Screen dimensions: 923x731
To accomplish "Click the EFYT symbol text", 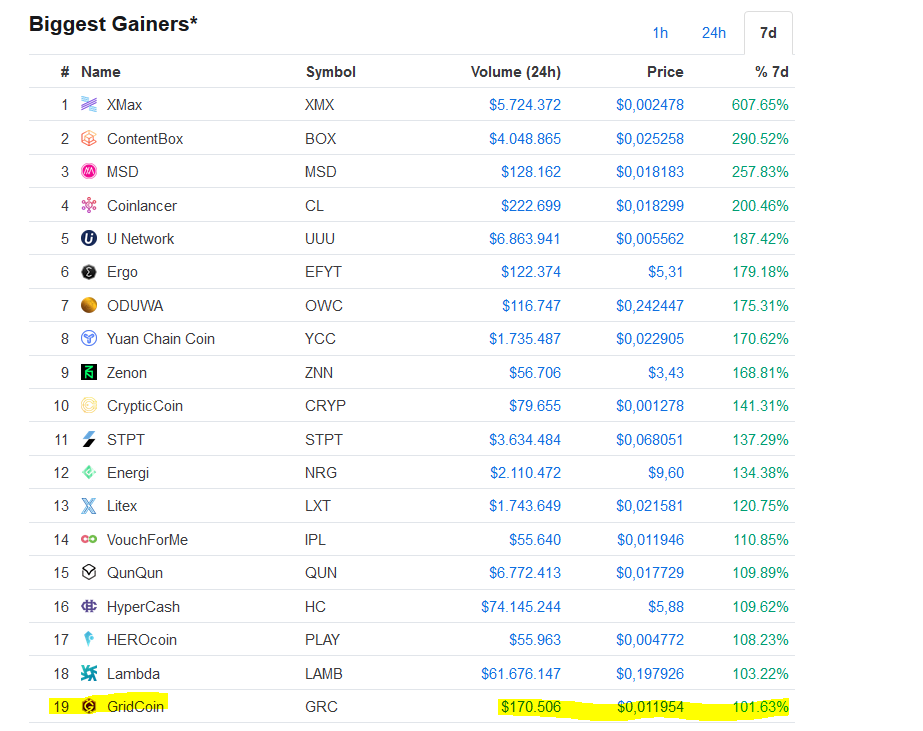I will coord(323,272).
